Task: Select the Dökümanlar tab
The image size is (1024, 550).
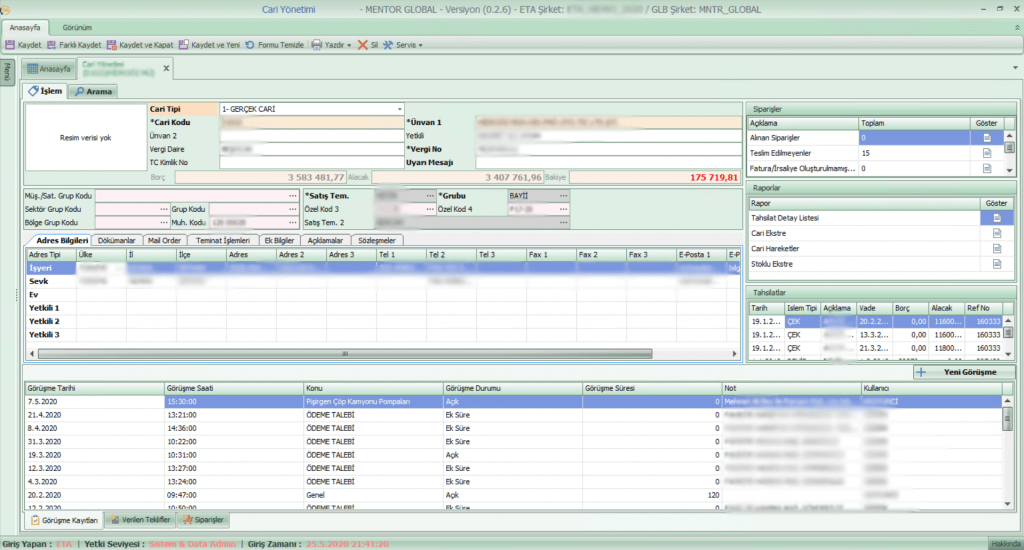Action: click(x=116, y=240)
